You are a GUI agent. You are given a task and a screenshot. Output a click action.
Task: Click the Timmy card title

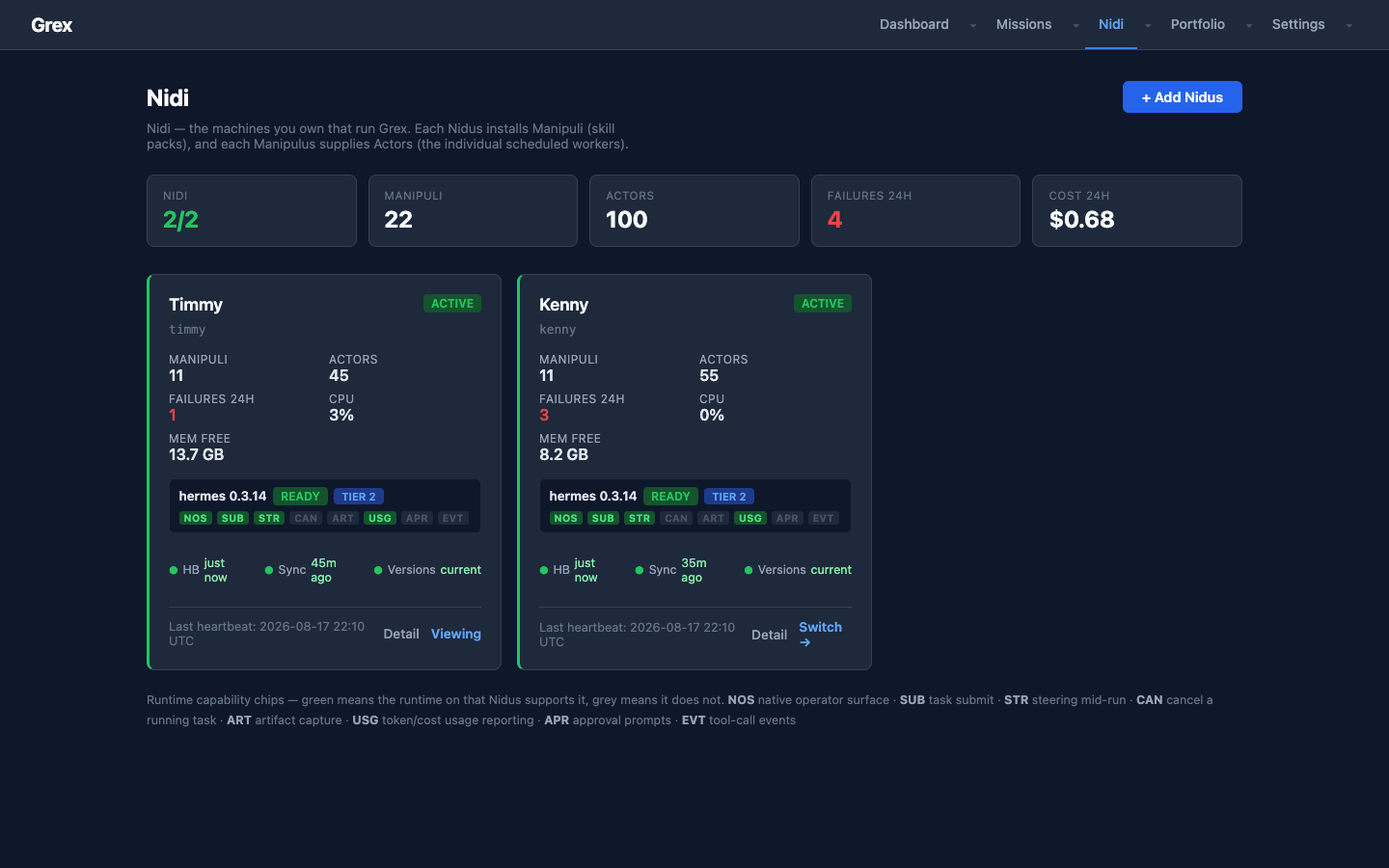click(x=196, y=305)
